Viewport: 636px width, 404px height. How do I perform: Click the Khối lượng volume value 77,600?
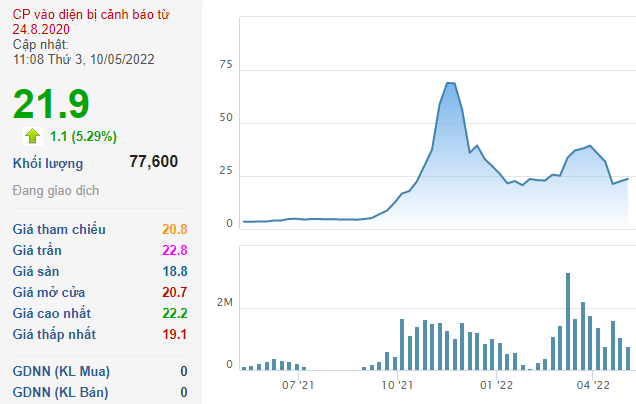(154, 161)
